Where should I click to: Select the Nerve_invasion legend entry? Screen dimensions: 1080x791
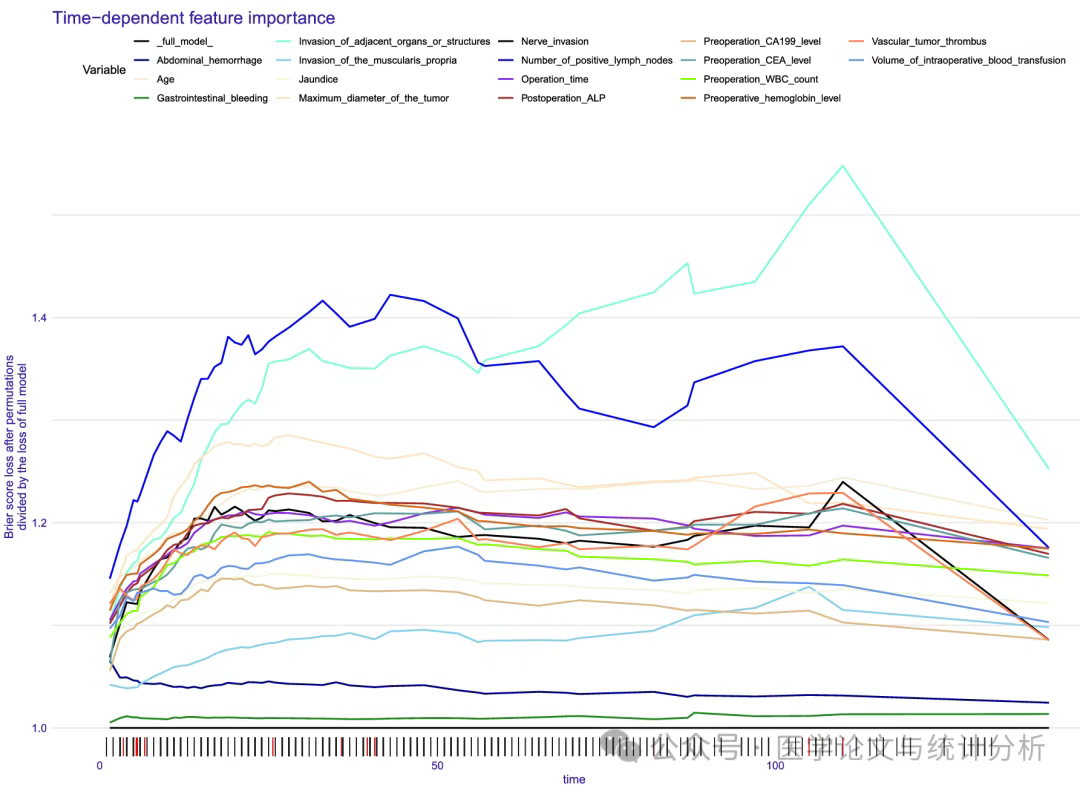point(543,41)
